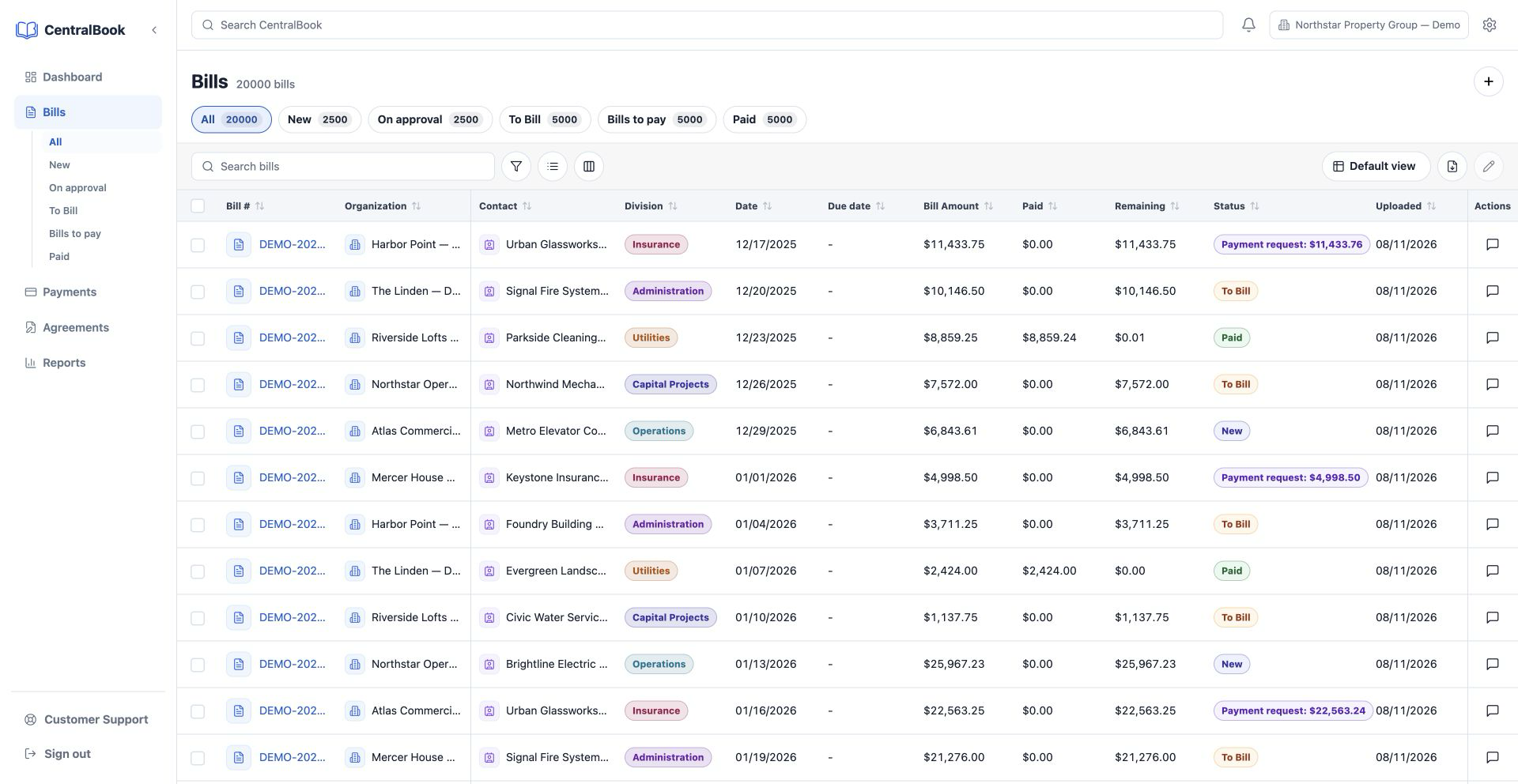The width and height of the screenshot is (1518, 784).
Task: Open notifications bell icon
Action: [1248, 25]
